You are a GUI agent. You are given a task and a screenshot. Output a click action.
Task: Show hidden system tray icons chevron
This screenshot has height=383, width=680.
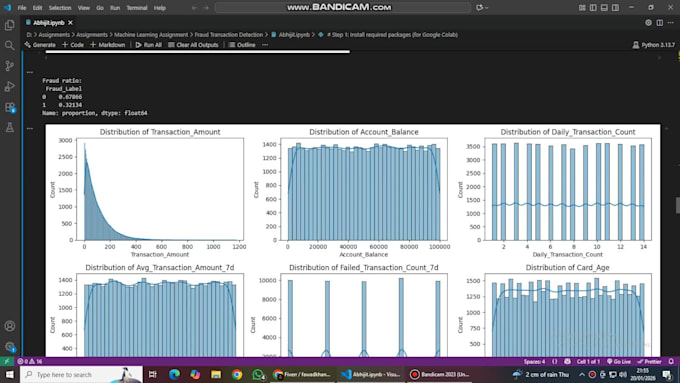click(x=582, y=374)
